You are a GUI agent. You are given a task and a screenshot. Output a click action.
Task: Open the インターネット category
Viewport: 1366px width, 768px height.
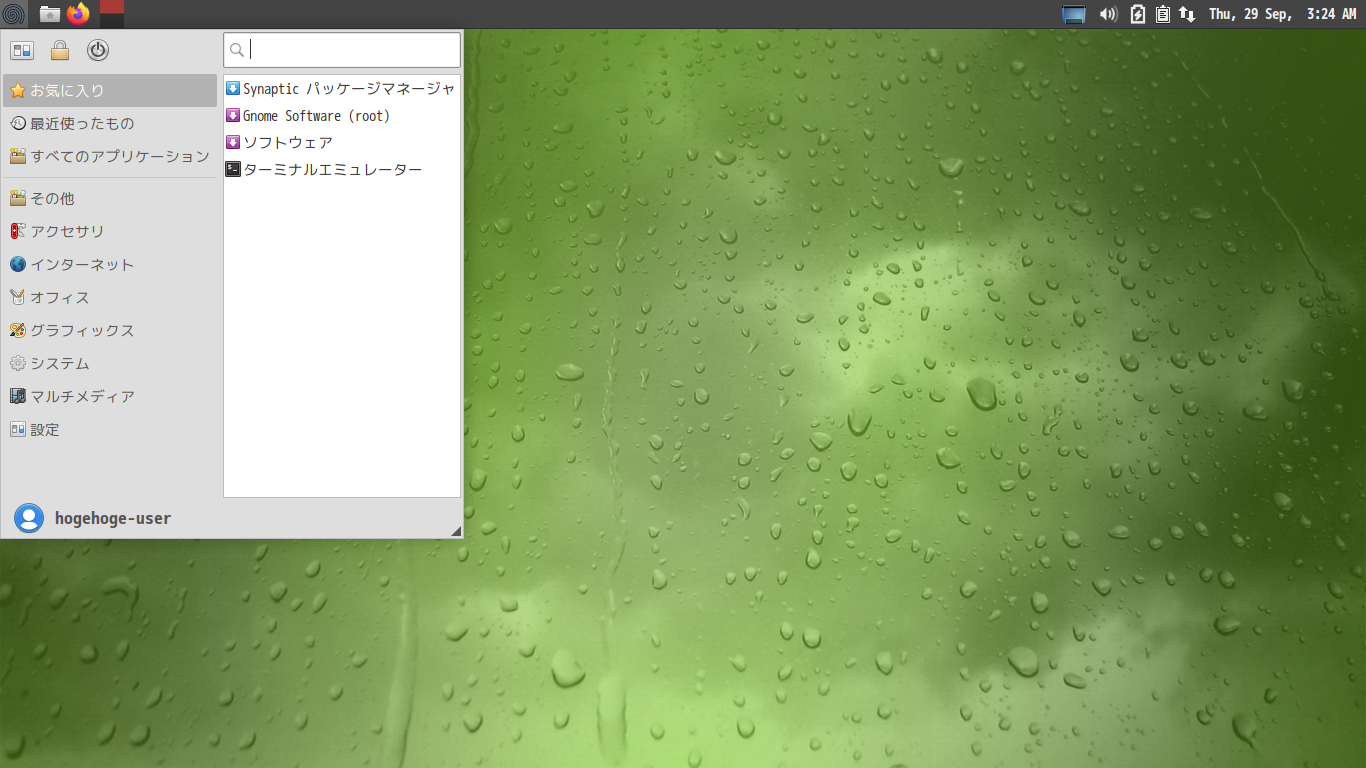click(110, 264)
